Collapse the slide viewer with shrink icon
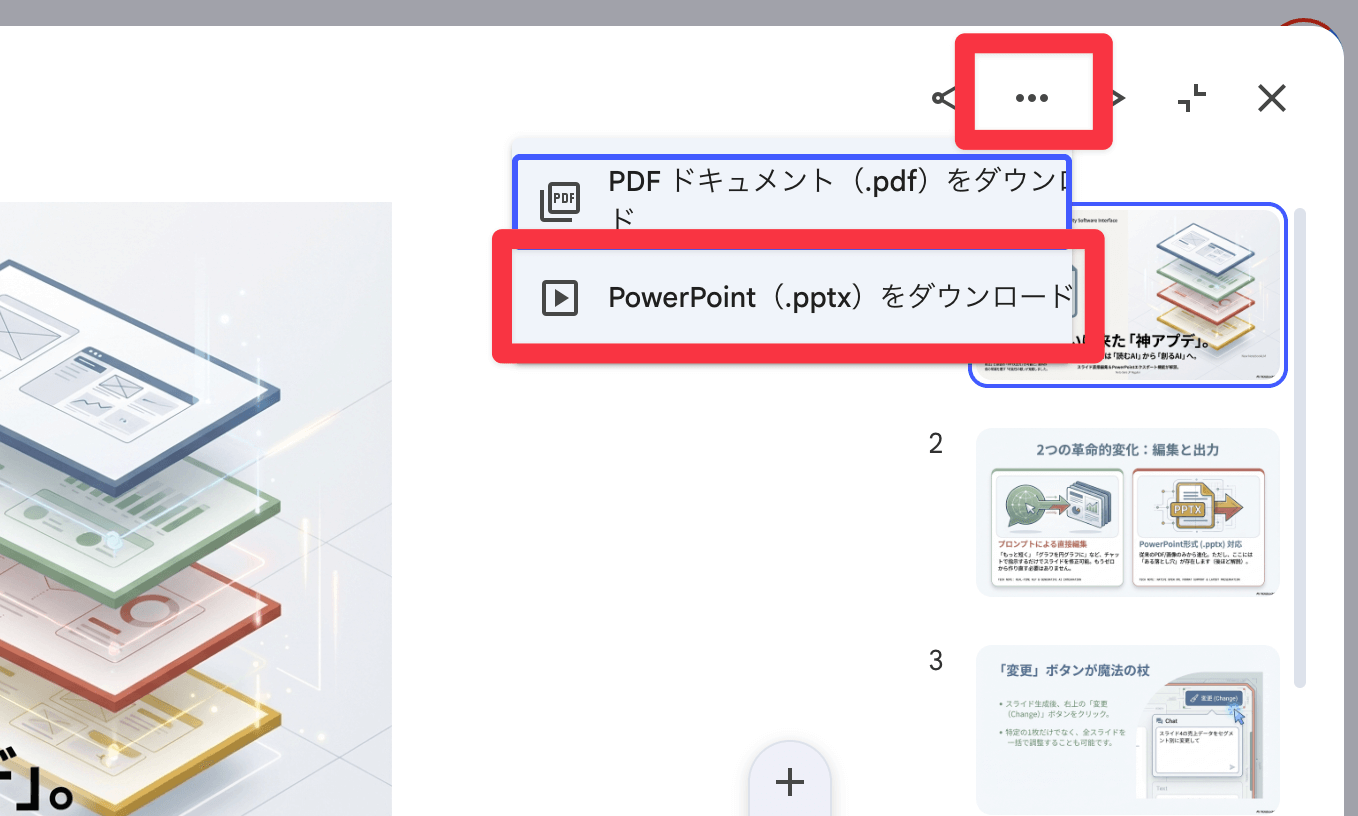The image size is (1358, 816). click(x=1191, y=98)
